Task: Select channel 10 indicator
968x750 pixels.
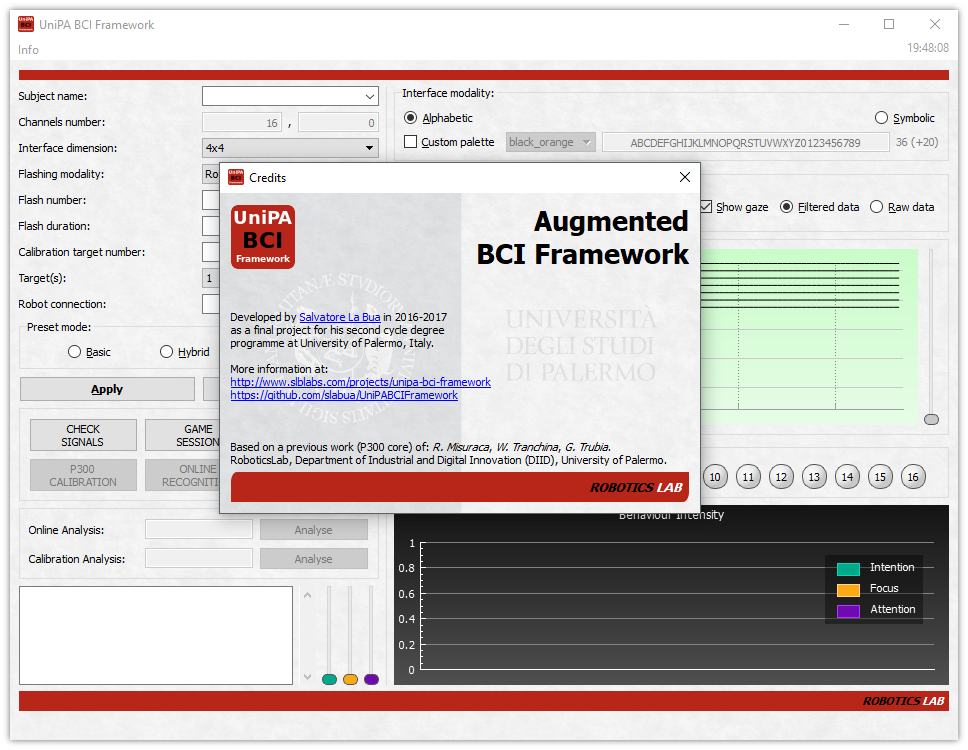Action: pos(716,477)
